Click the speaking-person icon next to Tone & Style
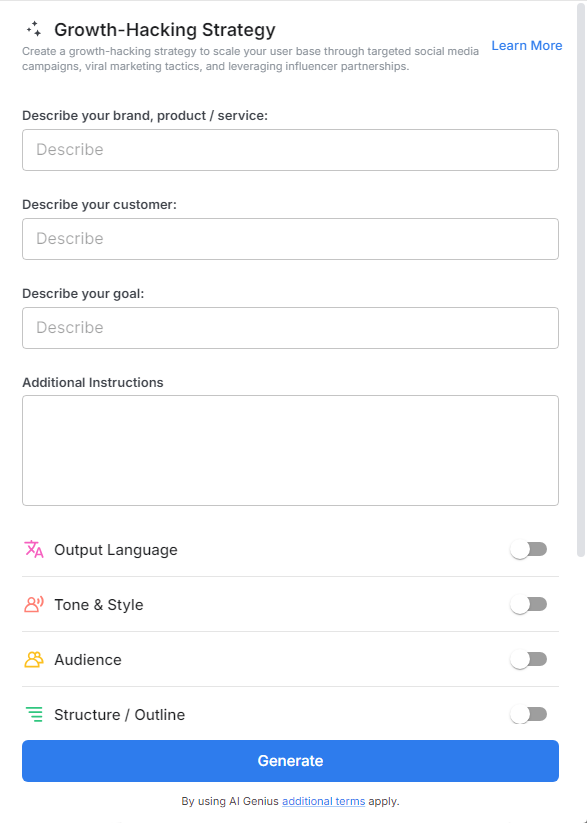The width and height of the screenshot is (587, 823). [33, 604]
